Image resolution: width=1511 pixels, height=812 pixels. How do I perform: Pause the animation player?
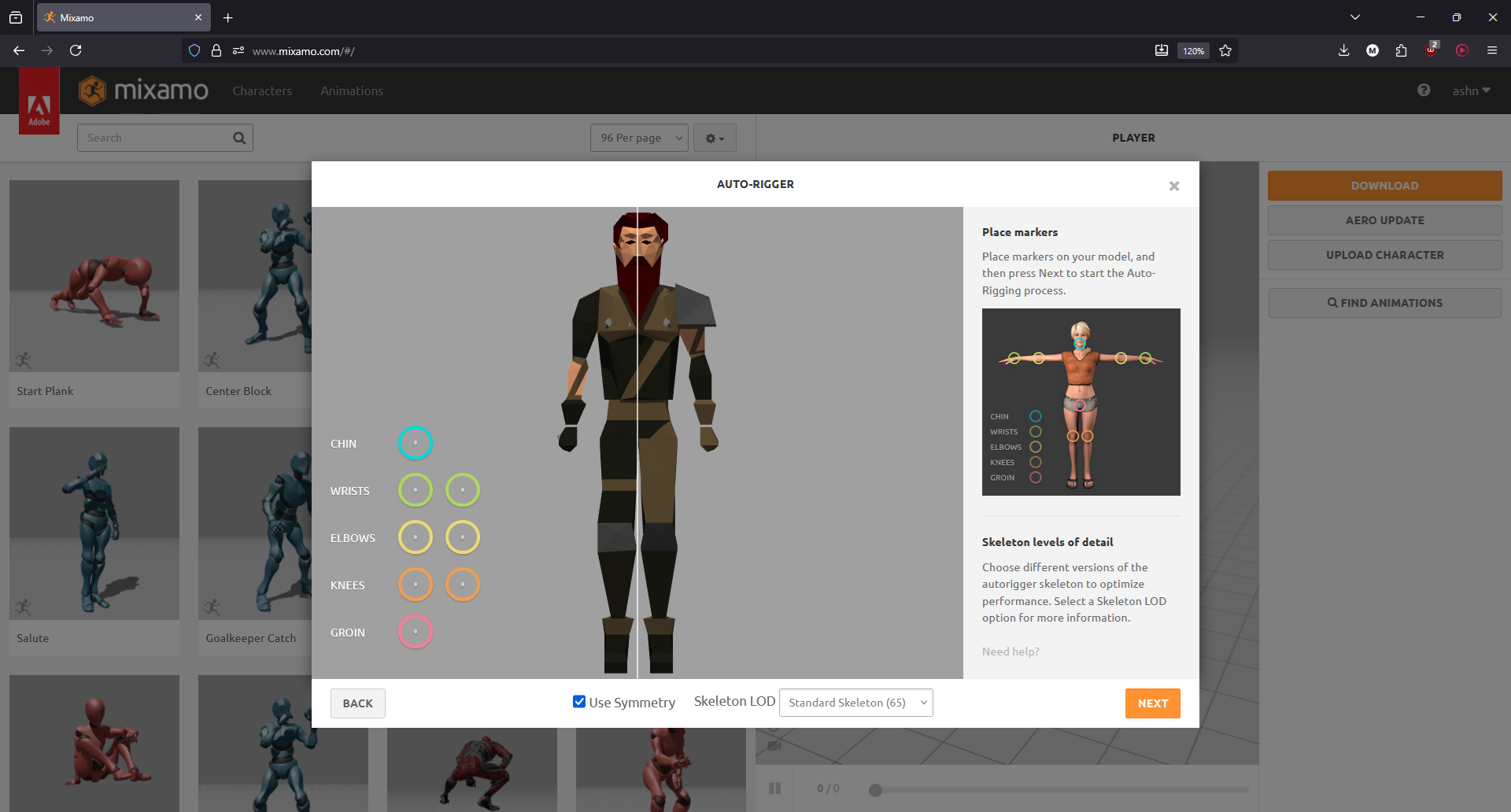coord(774,788)
